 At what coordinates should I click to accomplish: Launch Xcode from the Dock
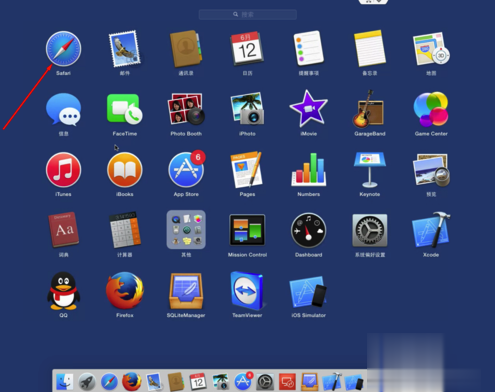[332, 381]
